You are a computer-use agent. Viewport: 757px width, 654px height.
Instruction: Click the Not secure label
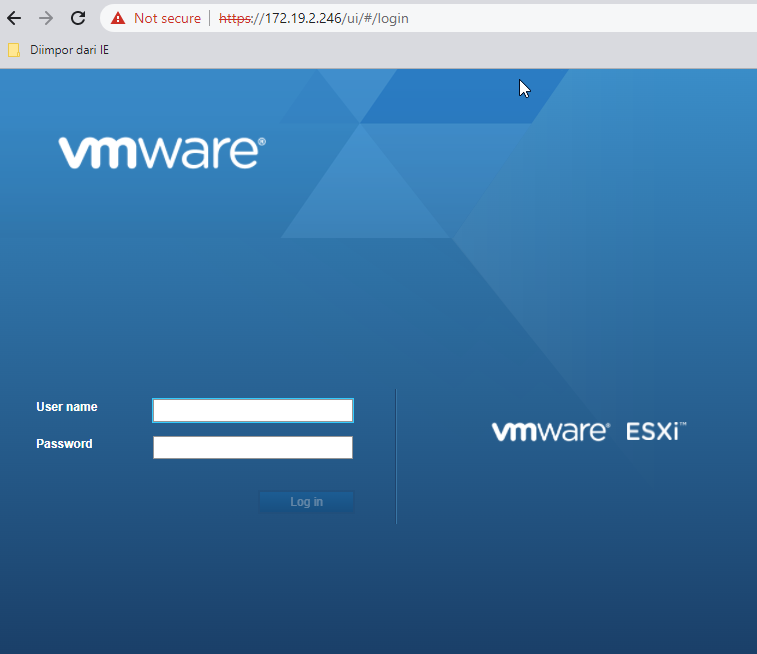point(167,18)
